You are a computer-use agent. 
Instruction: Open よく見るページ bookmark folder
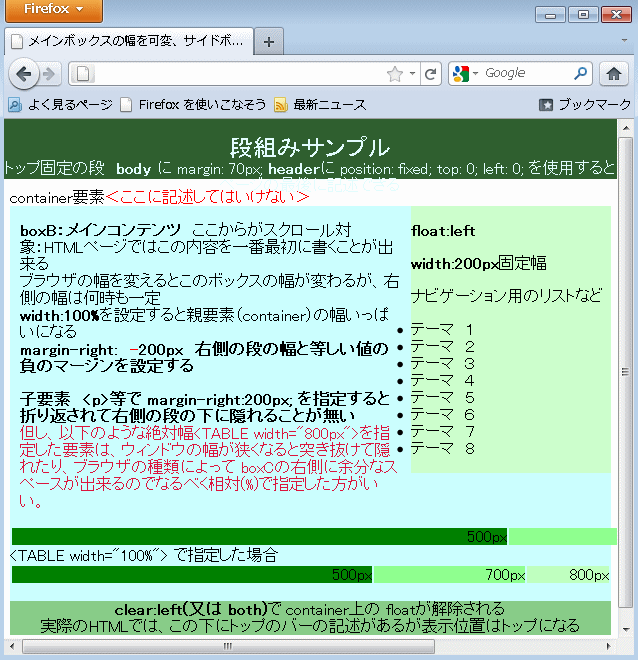(60, 104)
